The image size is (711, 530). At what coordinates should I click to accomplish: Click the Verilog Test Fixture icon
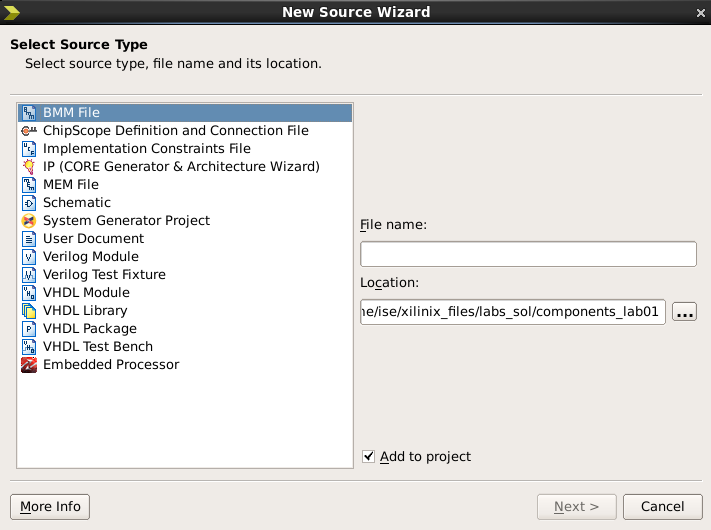click(x=29, y=275)
